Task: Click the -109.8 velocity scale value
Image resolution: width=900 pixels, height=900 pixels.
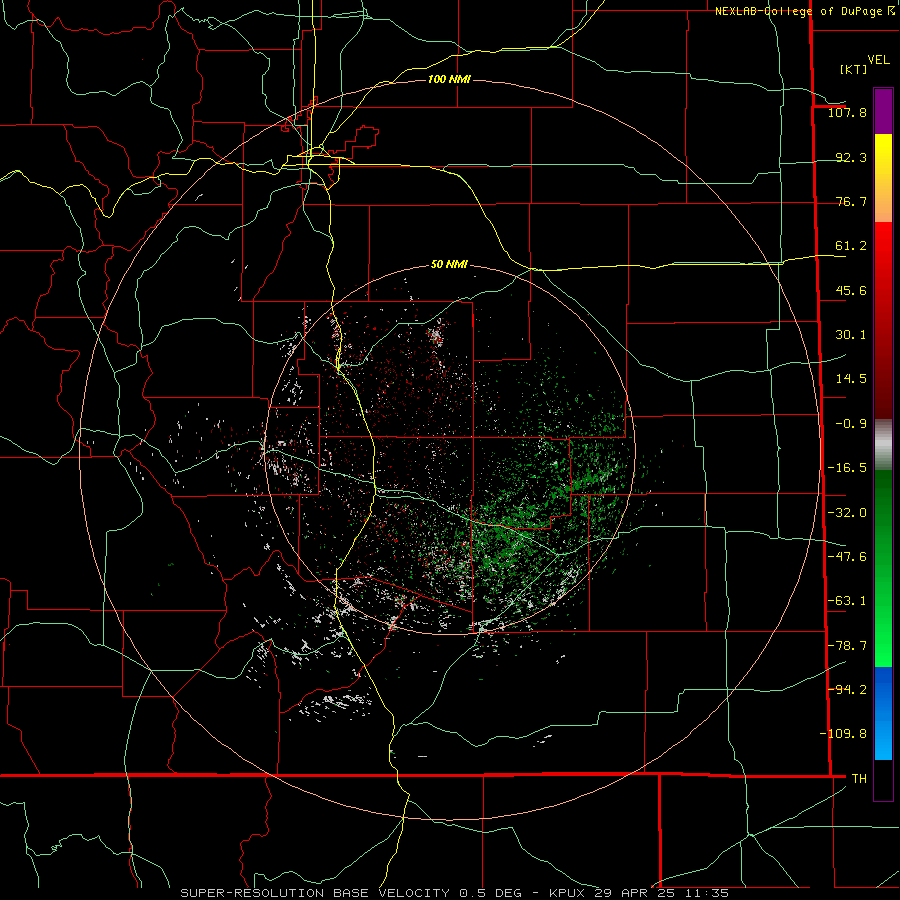Action: [843, 734]
